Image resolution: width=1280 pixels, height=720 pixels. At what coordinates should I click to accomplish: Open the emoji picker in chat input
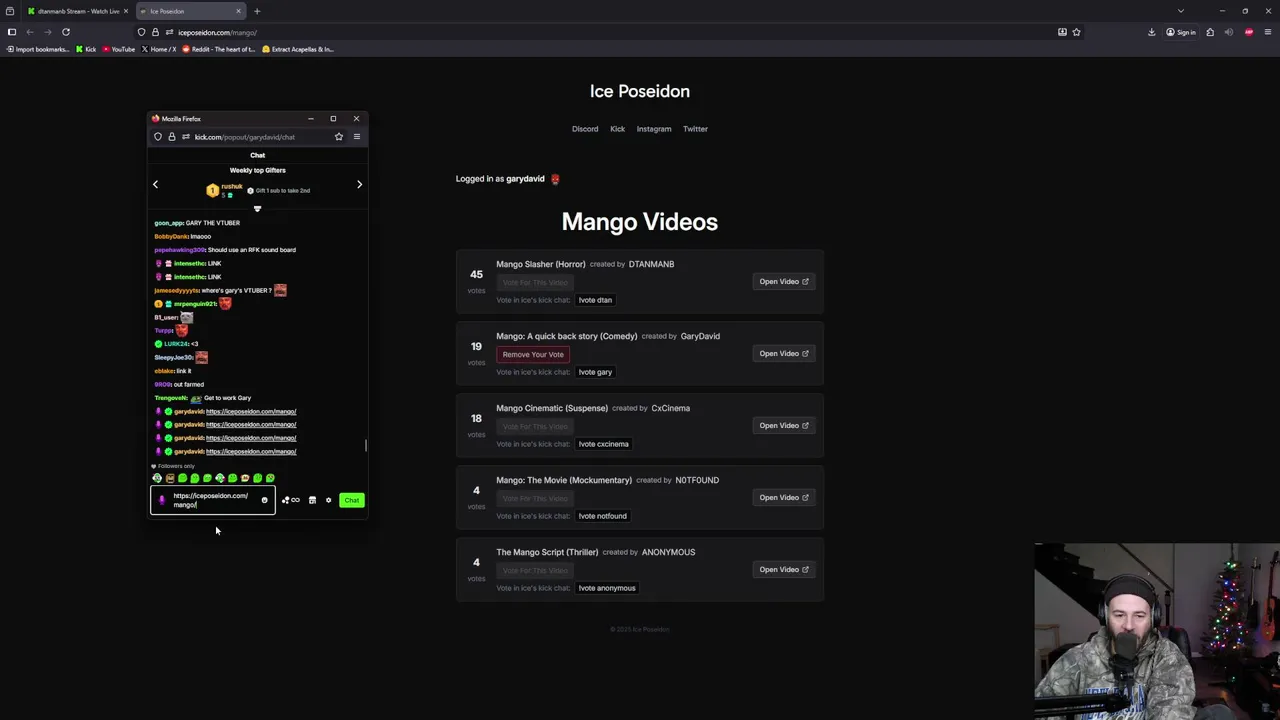click(264, 500)
